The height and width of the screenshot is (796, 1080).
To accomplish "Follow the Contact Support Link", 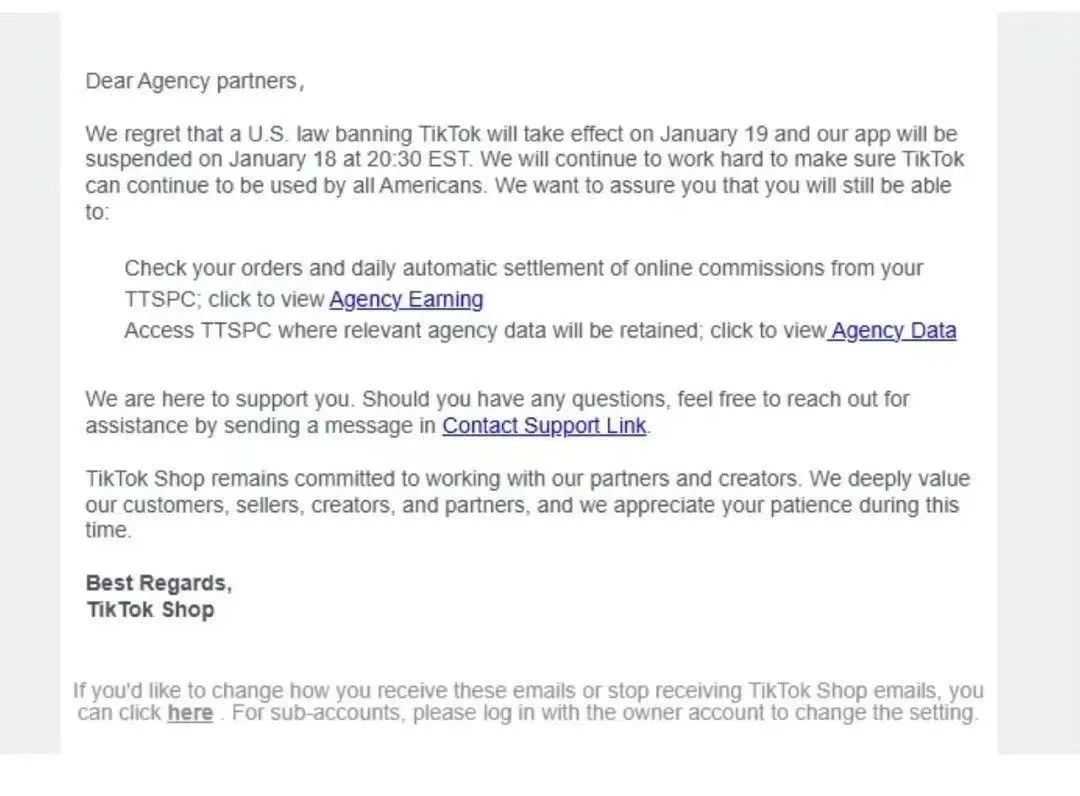I will click(544, 426).
